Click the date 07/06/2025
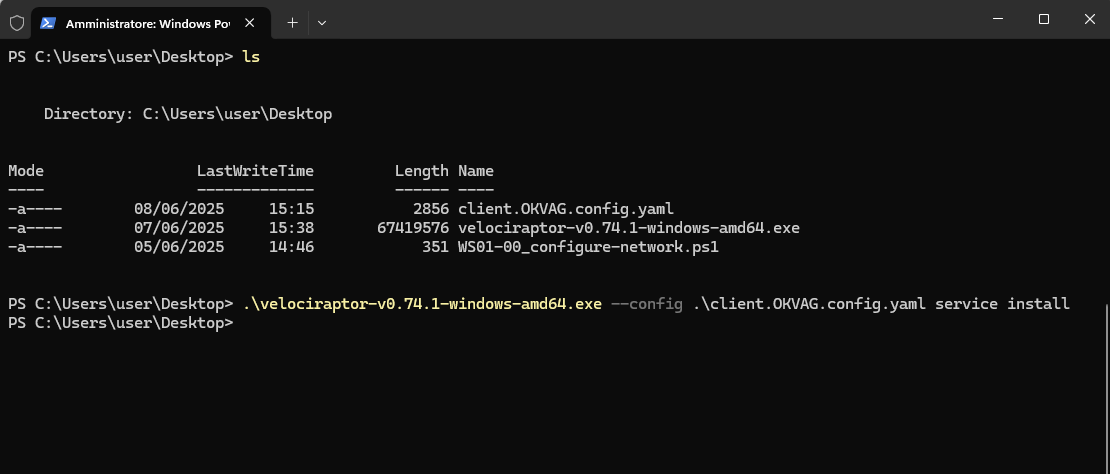 click(x=179, y=228)
